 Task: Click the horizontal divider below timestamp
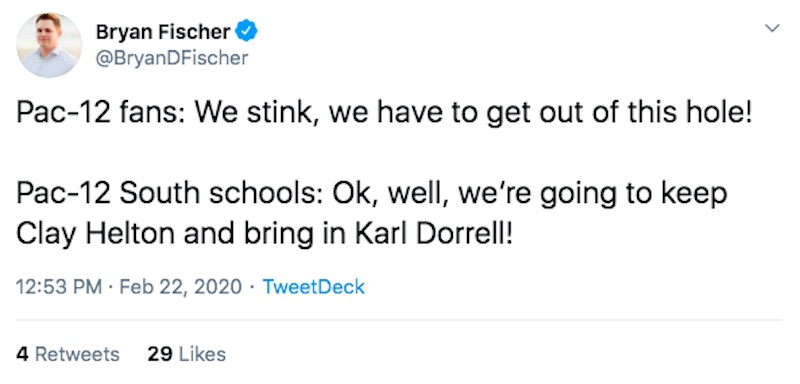point(399,320)
